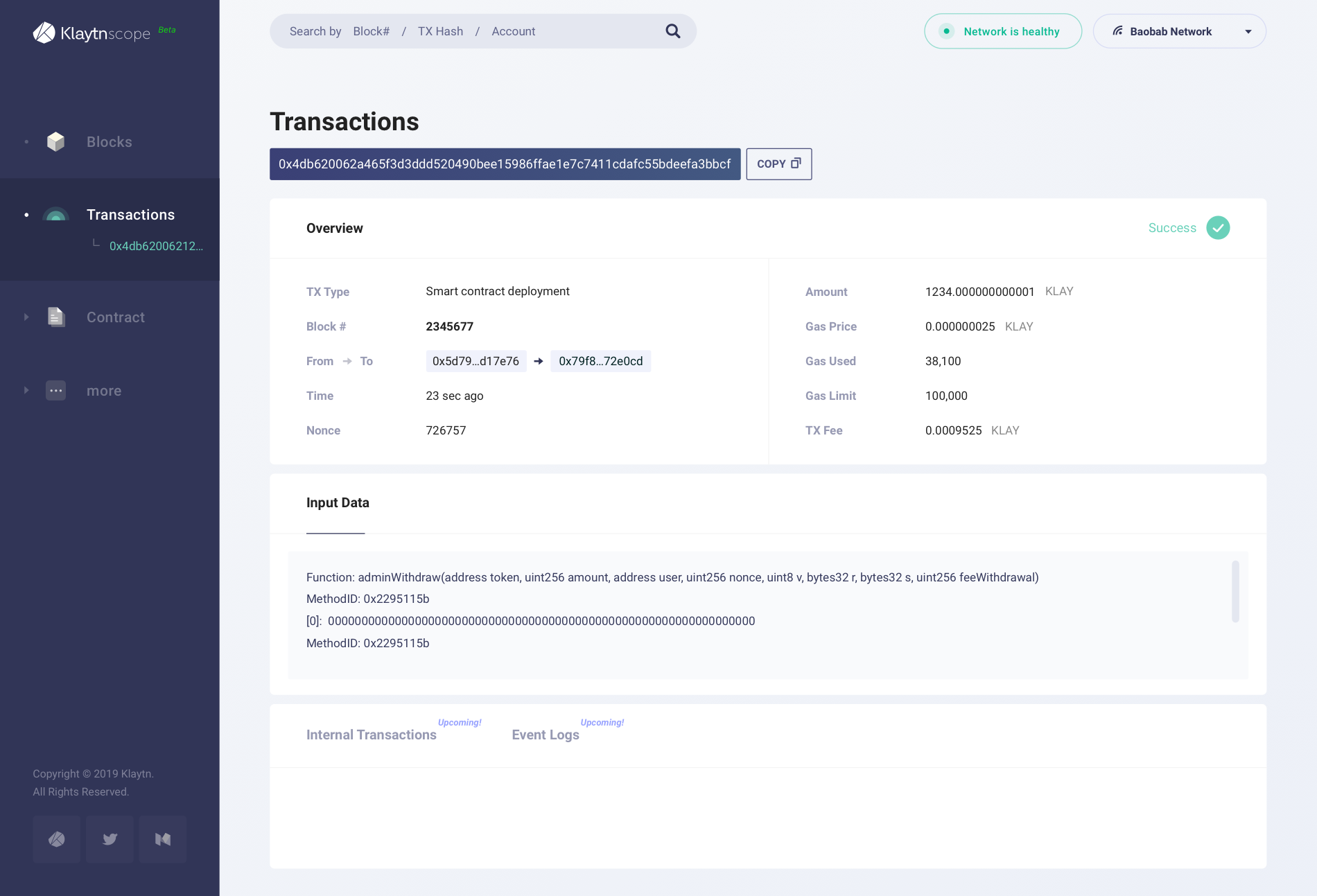This screenshot has height=896, width=1317.
Task: Expand the more sidebar section
Action: pyautogui.click(x=26, y=391)
